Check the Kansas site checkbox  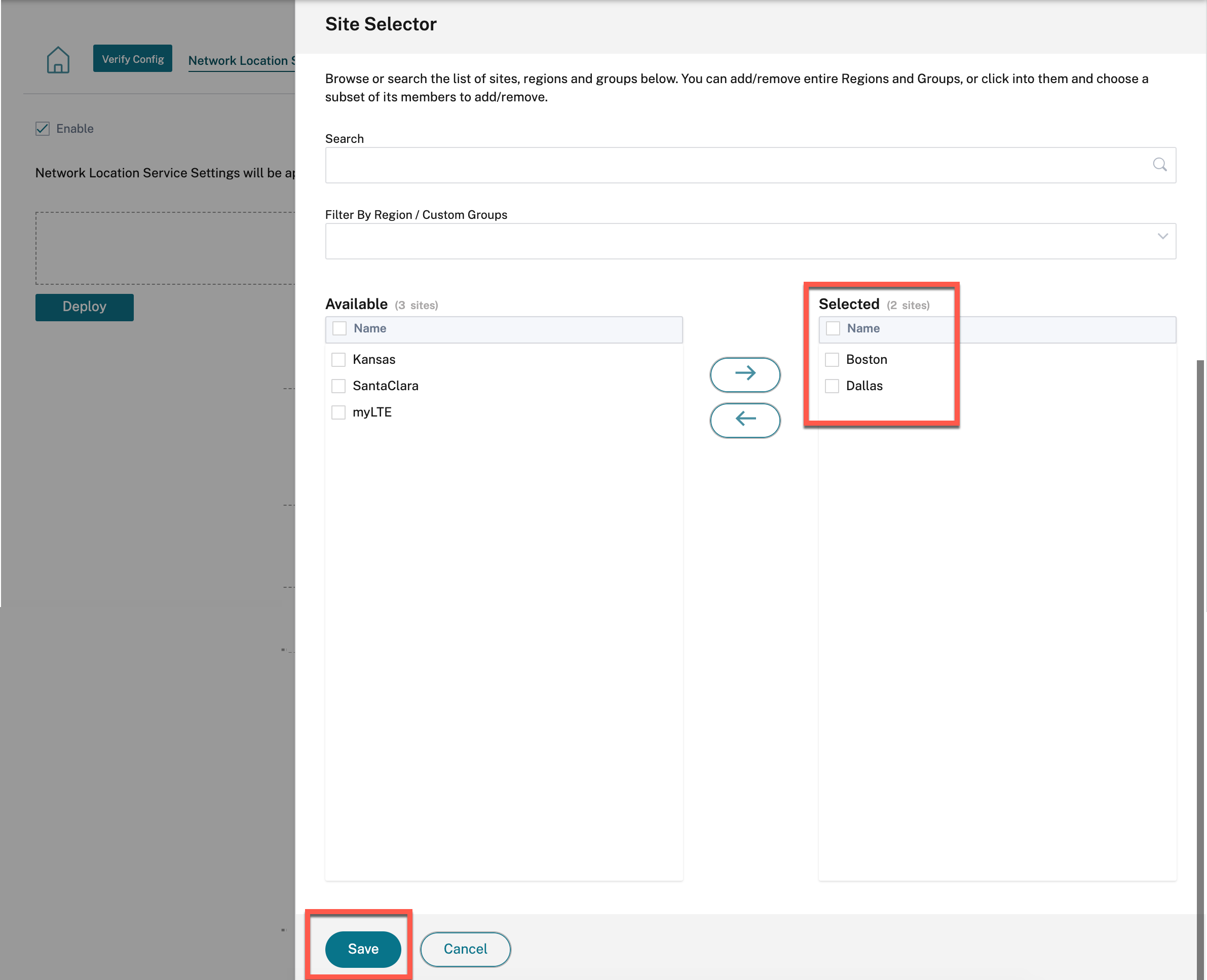click(x=338, y=360)
